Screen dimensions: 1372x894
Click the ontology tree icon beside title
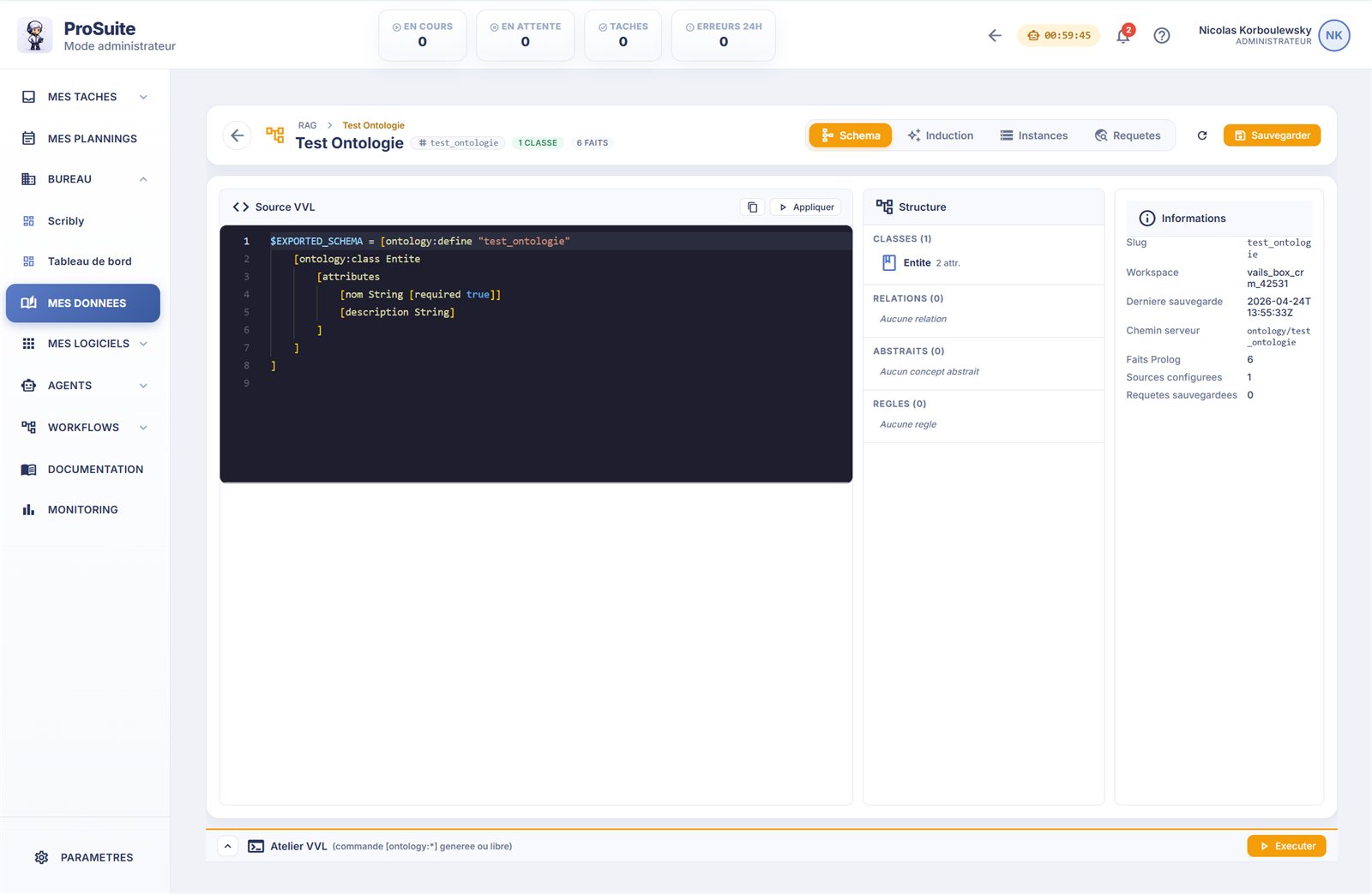point(275,135)
